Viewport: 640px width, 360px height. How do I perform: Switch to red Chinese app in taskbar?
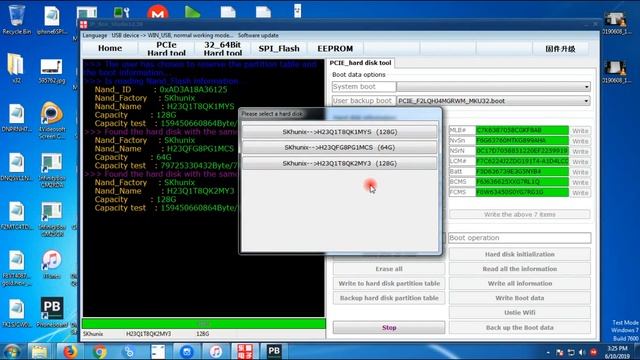(245, 351)
